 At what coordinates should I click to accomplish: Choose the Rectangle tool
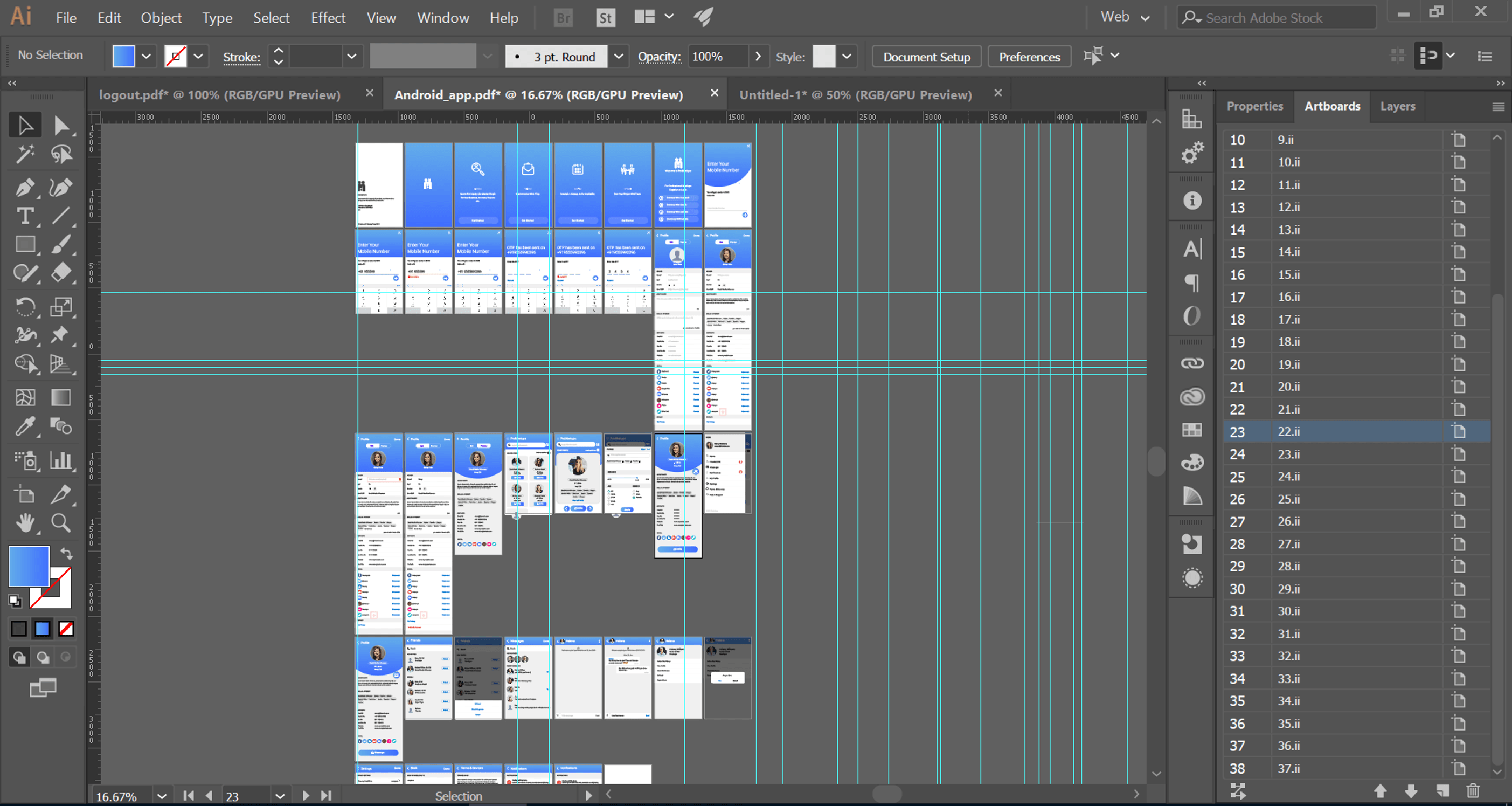click(x=25, y=244)
